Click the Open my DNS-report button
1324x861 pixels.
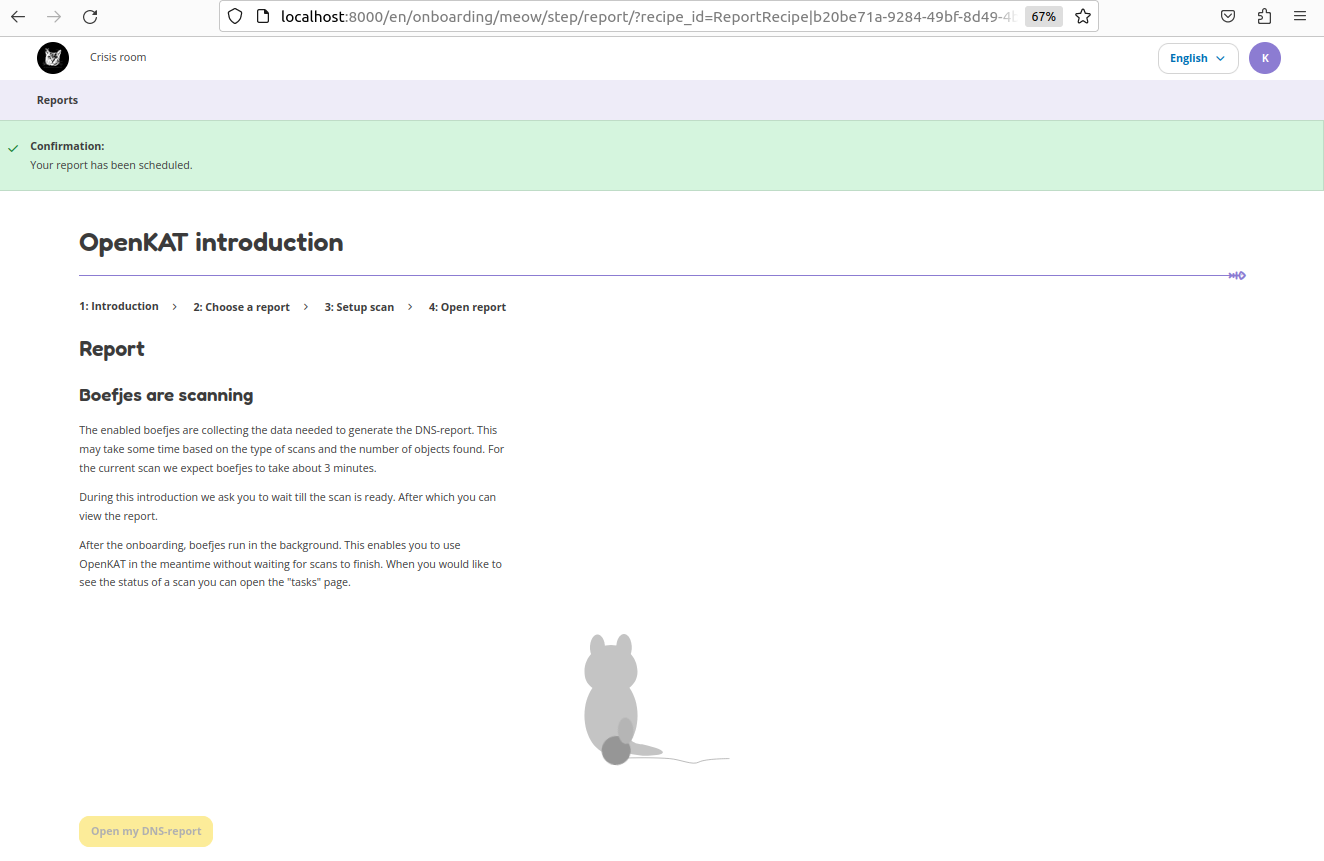[146, 831]
